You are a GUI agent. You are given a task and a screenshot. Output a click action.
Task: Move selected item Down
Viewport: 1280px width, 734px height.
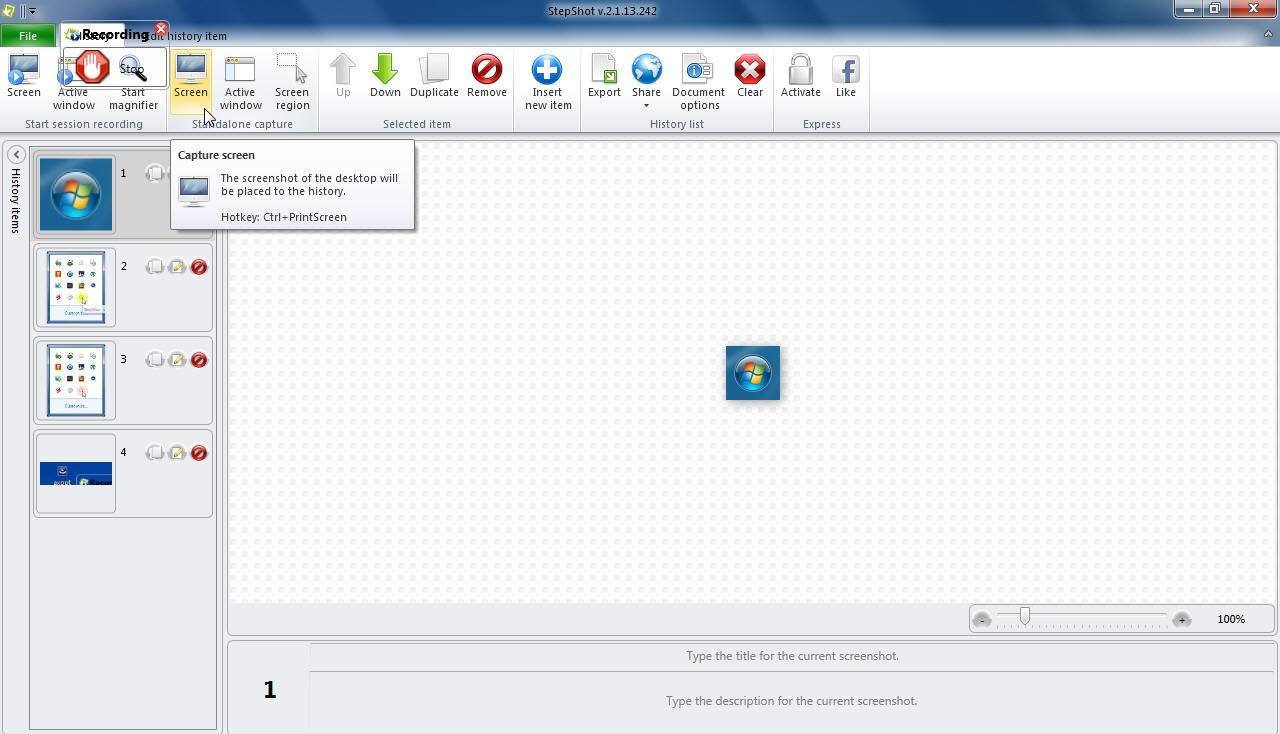[385, 77]
